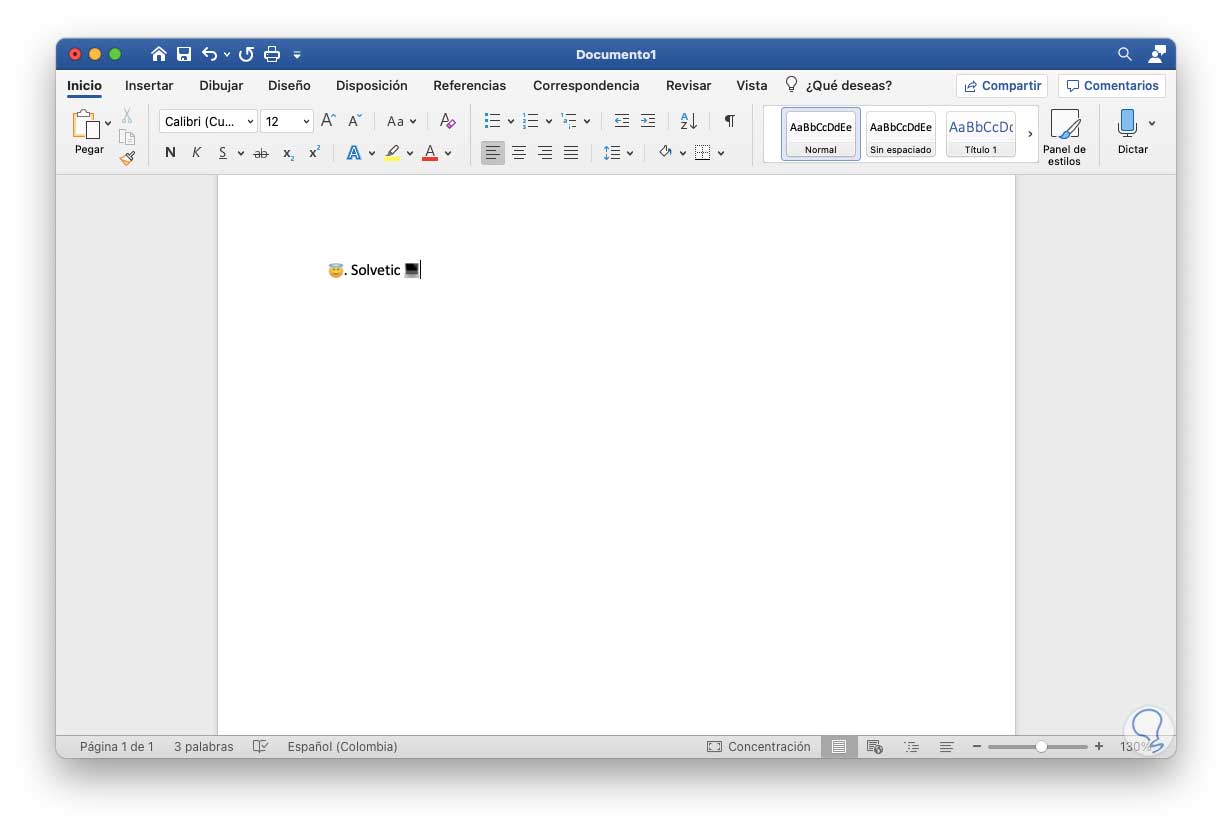Align text right
Viewport: 1232px width, 832px height.
545,153
